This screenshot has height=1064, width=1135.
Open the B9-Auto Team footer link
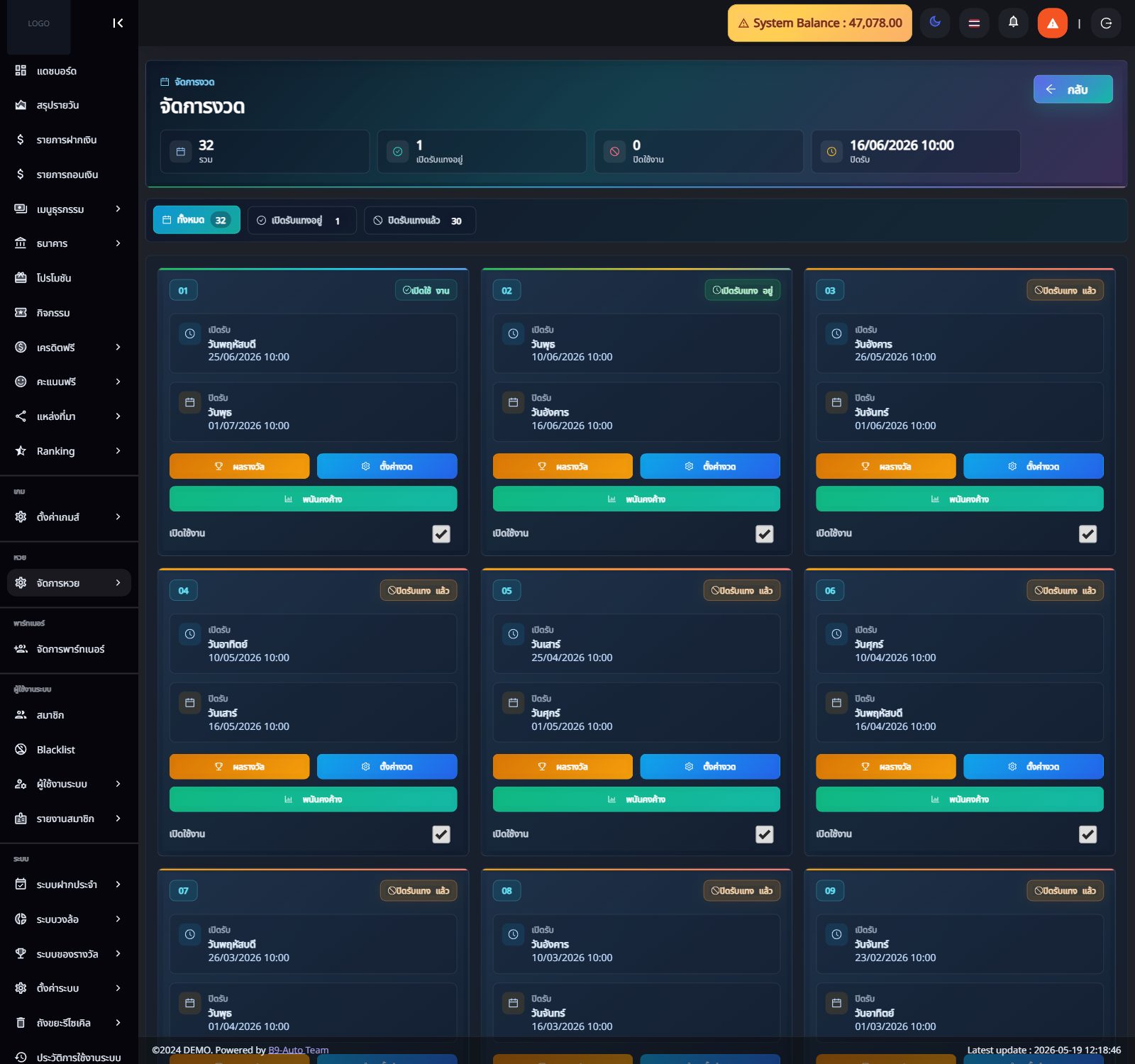point(299,1050)
